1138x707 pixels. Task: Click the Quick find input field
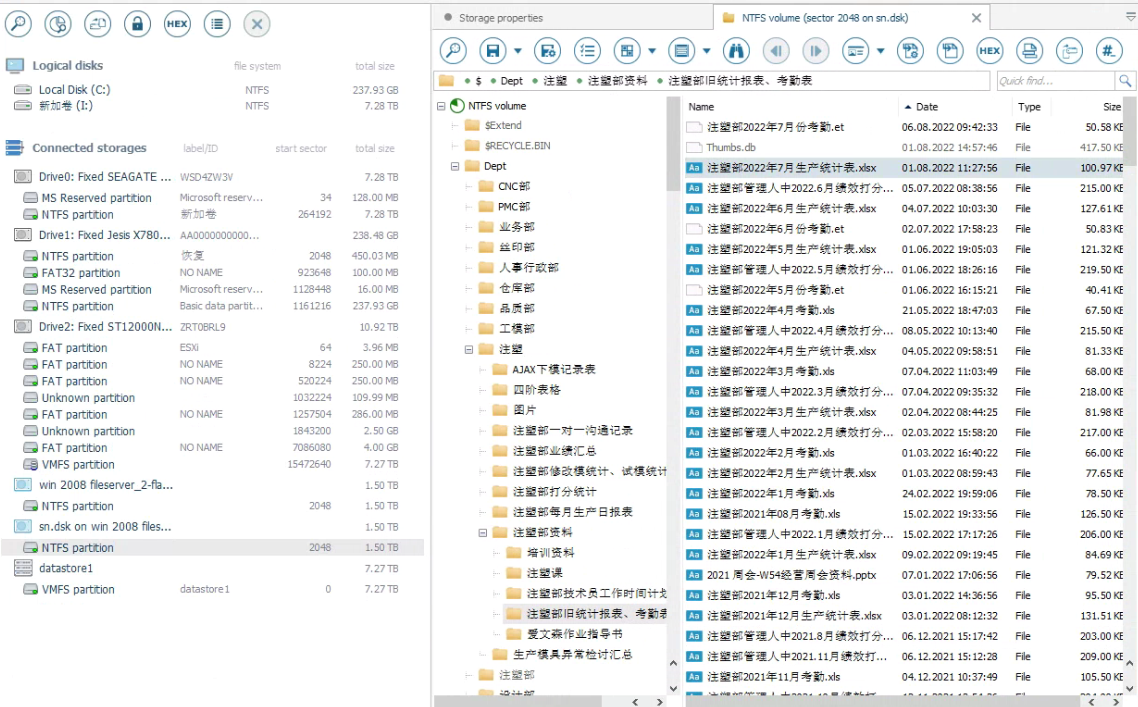coord(1056,81)
